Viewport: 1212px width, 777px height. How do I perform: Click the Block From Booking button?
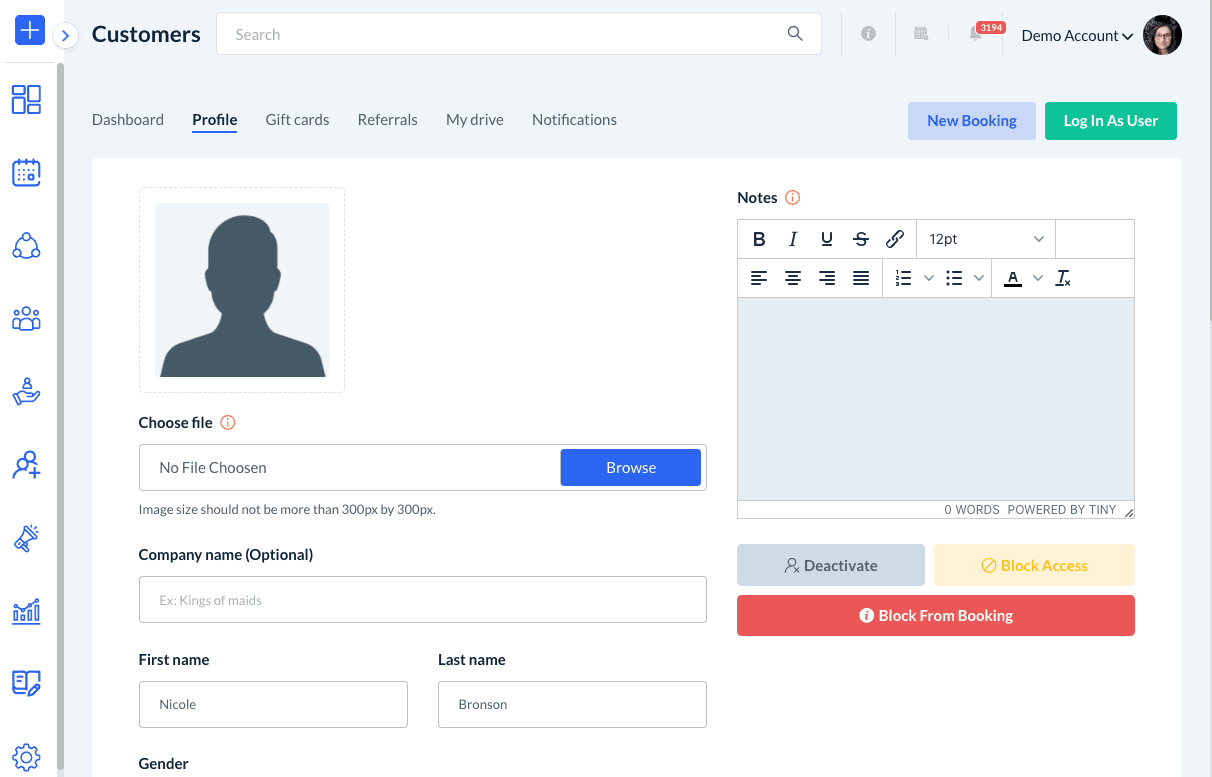click(936, 615)
